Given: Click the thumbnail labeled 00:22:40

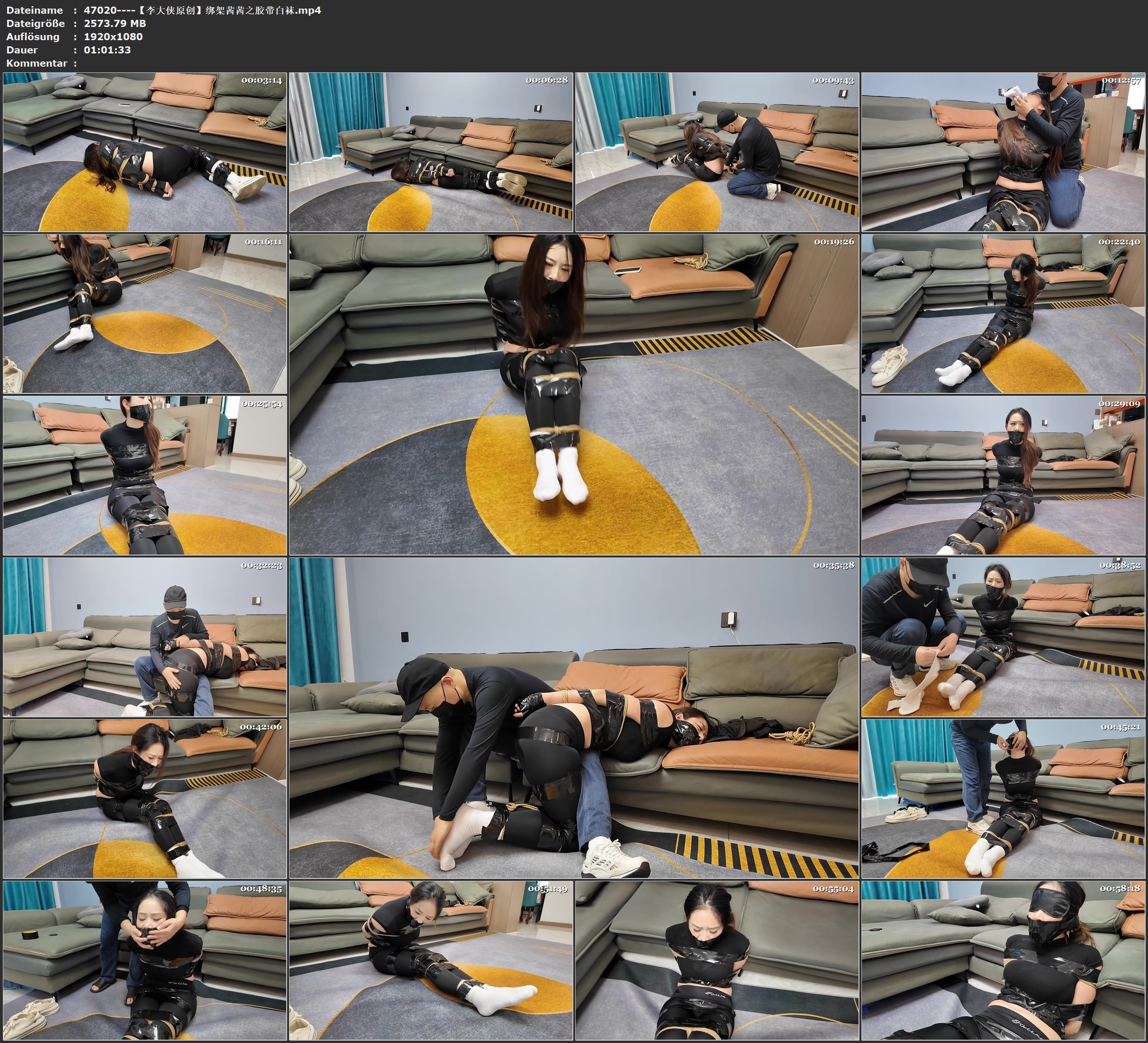Looking at the screenshot, I should 1003,313.
